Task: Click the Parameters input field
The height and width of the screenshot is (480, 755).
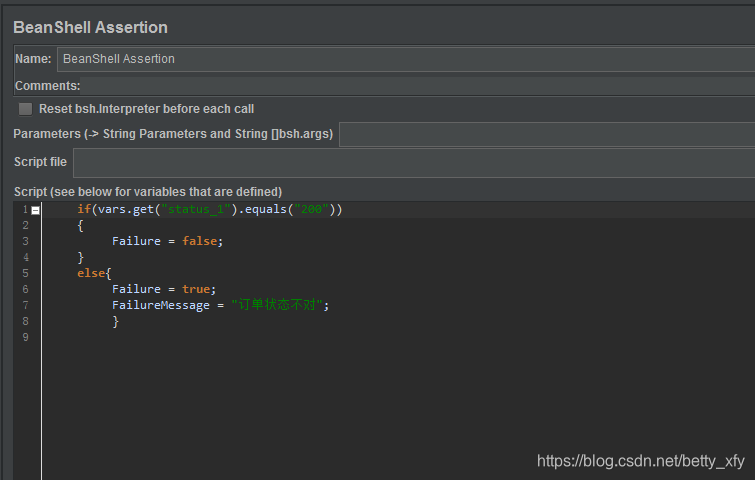Action: (547, 134)
